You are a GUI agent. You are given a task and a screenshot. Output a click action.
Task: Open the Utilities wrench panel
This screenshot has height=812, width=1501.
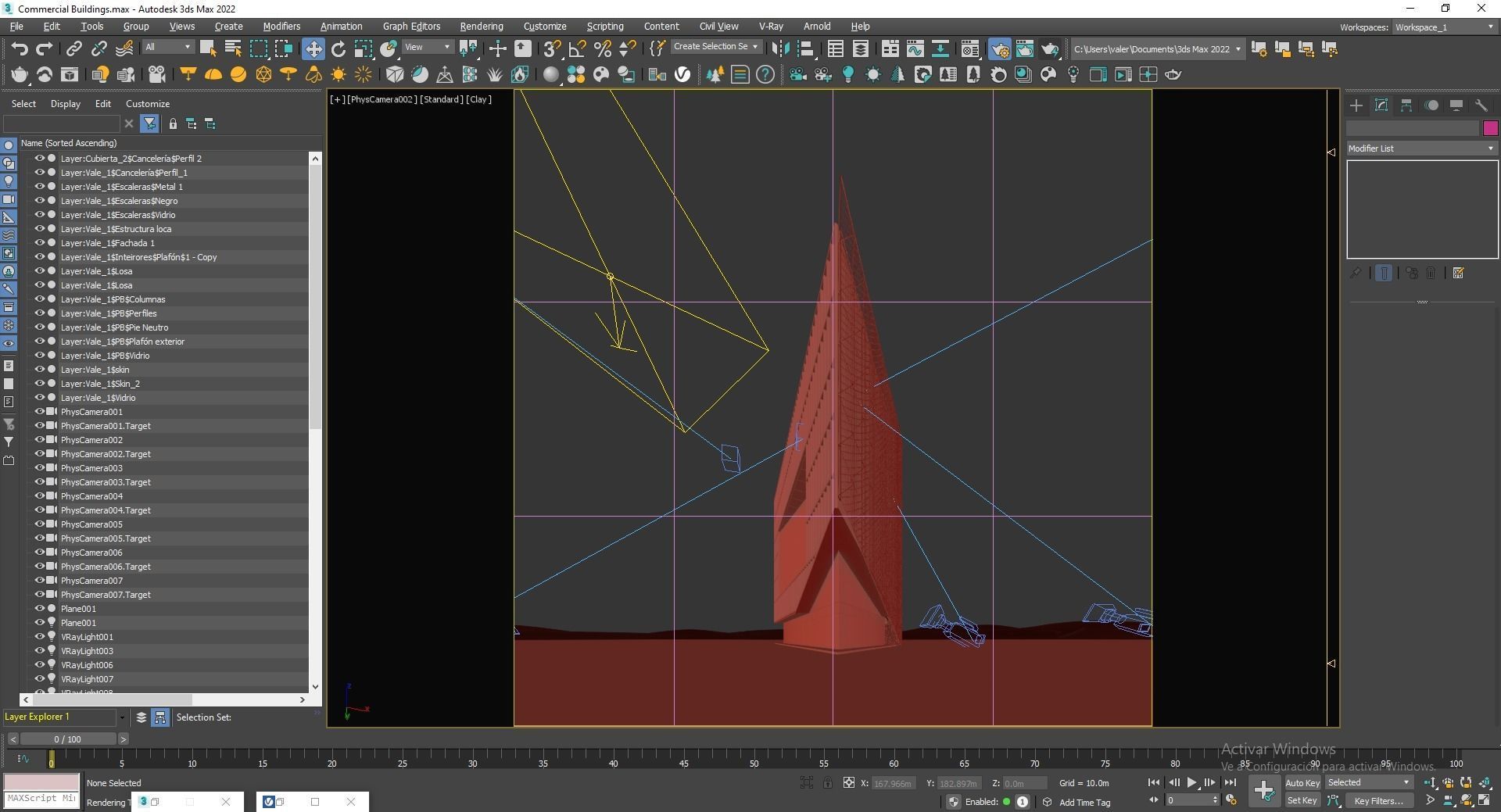pyautogui.click(x=1481, y=105)
